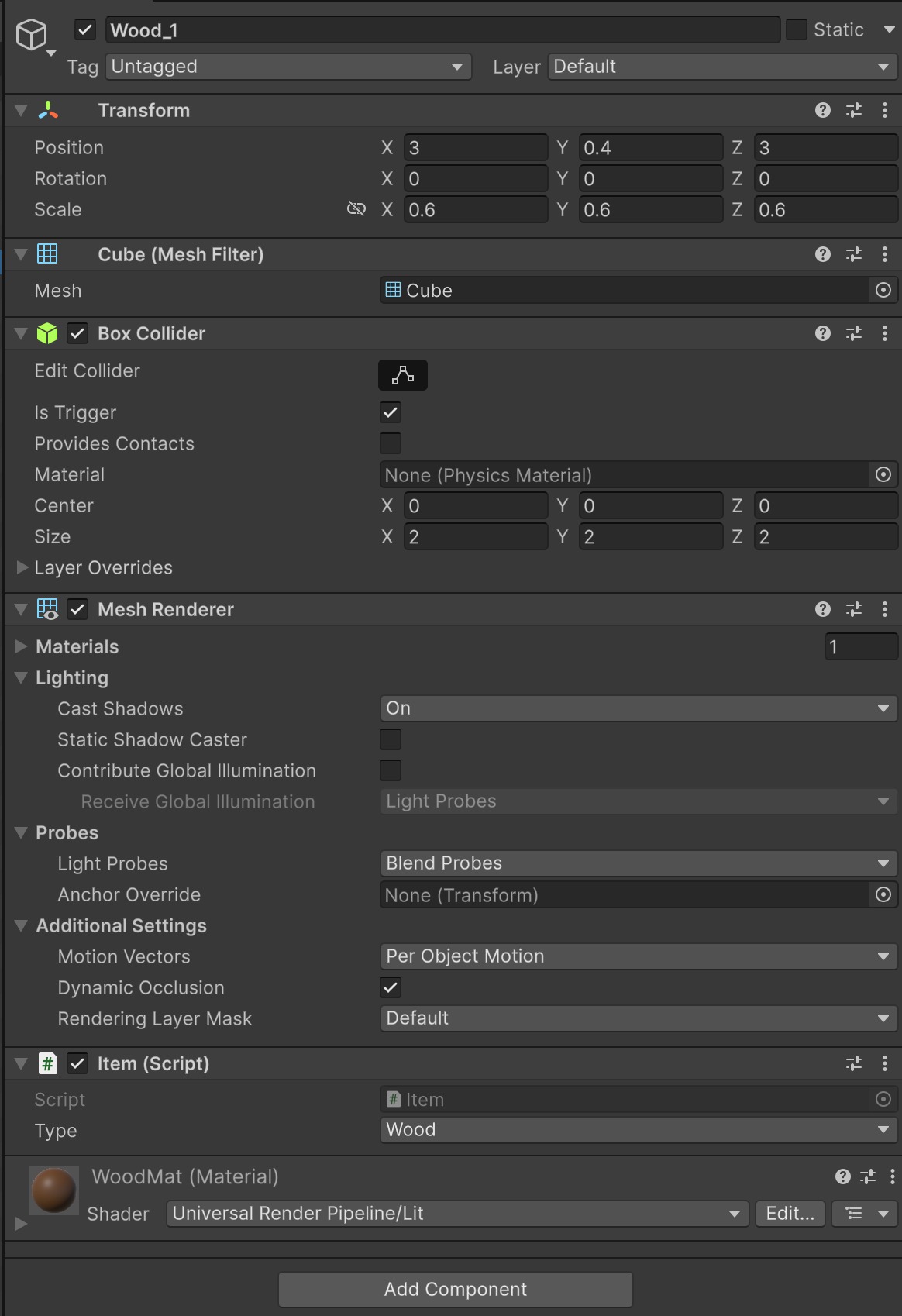Open the GameObject cube icon picker
The image size is (902, 1316).
(36, 36)
